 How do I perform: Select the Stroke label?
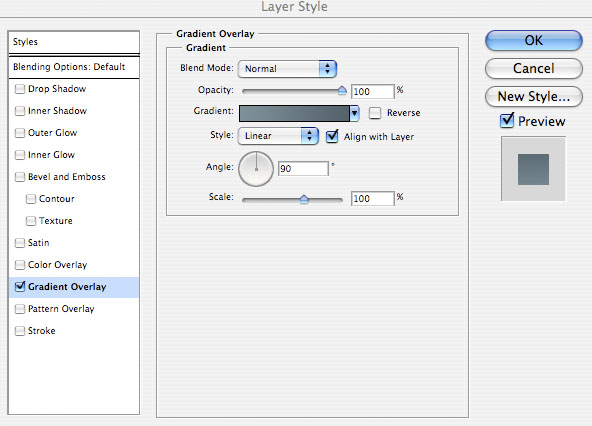click(x=42, y=331)
